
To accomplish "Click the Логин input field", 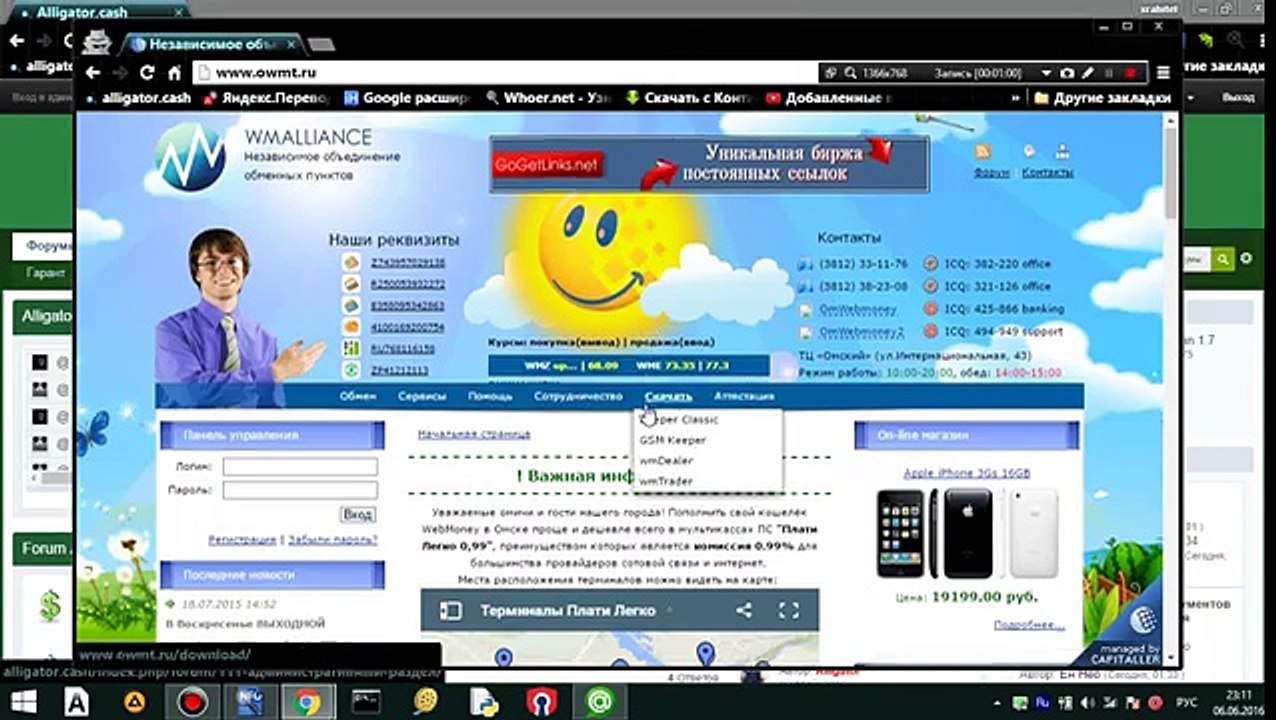I will coord(300,467).
